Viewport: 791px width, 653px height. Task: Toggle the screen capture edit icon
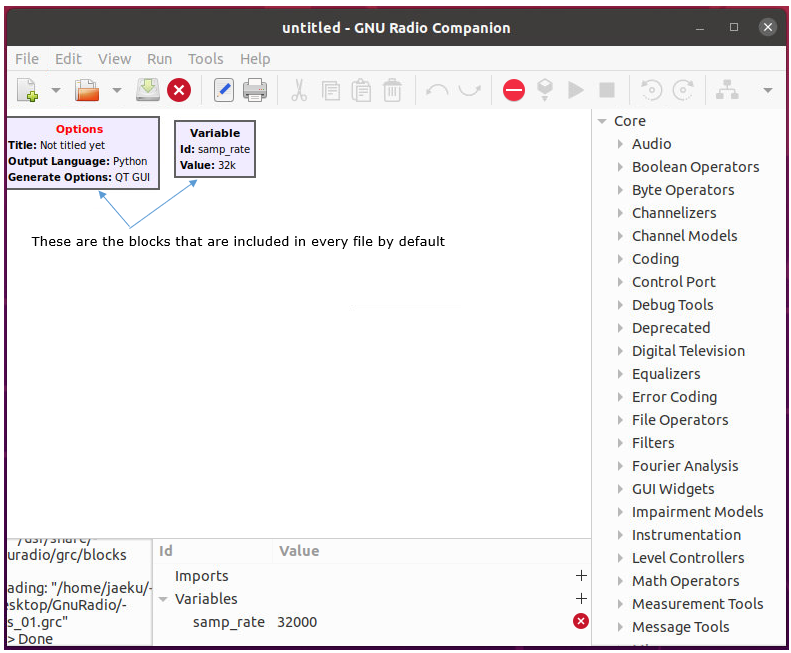(223, 90)
